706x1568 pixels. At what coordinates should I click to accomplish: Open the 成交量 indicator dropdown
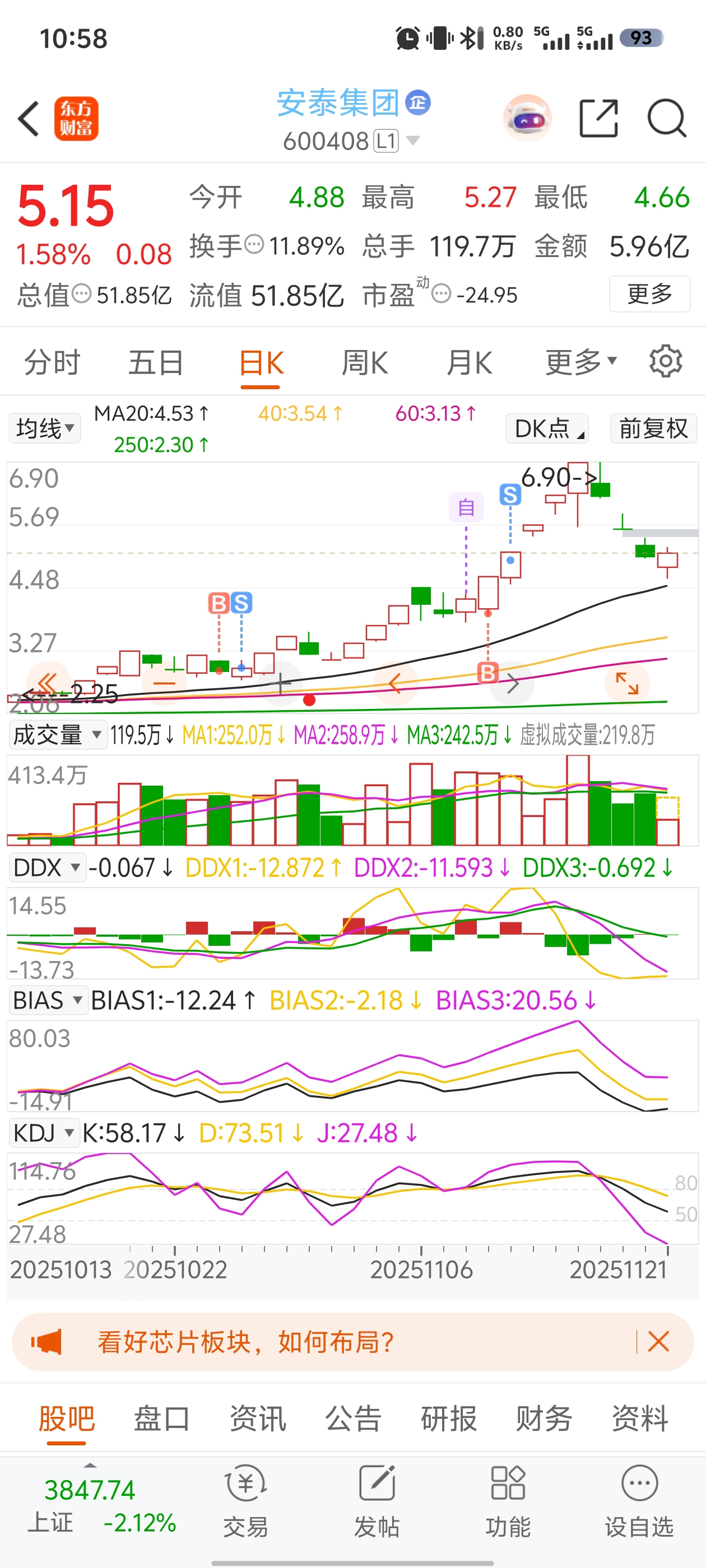pyautogui.click(x=57, y=735)
